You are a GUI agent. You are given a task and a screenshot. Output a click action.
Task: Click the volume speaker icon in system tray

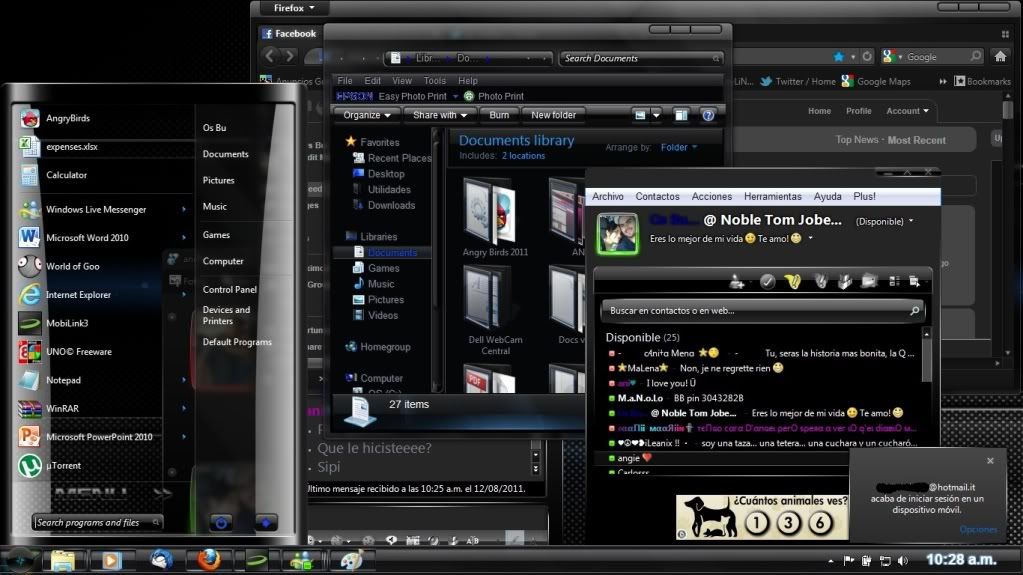point(903,561)
